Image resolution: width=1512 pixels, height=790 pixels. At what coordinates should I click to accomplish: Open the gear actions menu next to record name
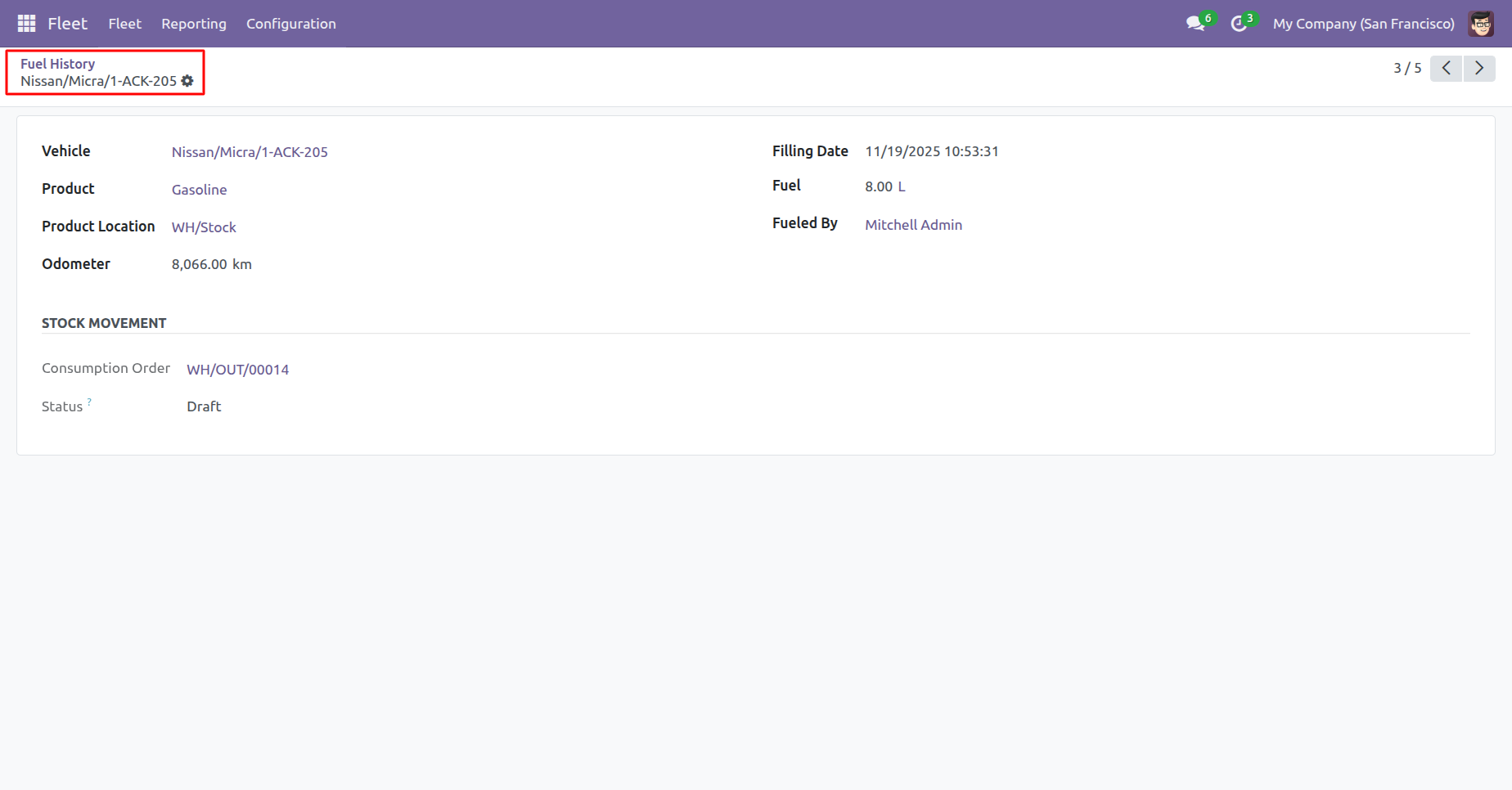pos(187,81)
